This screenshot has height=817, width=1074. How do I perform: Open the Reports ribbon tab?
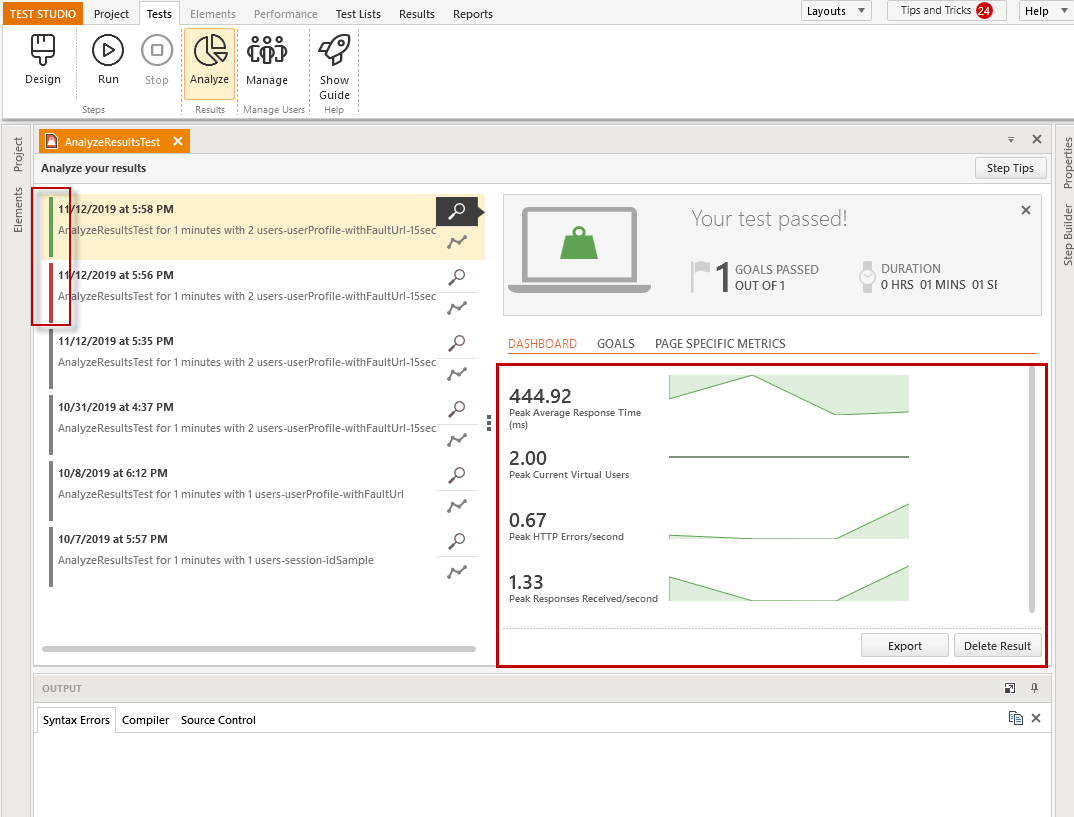coord(473,14)
